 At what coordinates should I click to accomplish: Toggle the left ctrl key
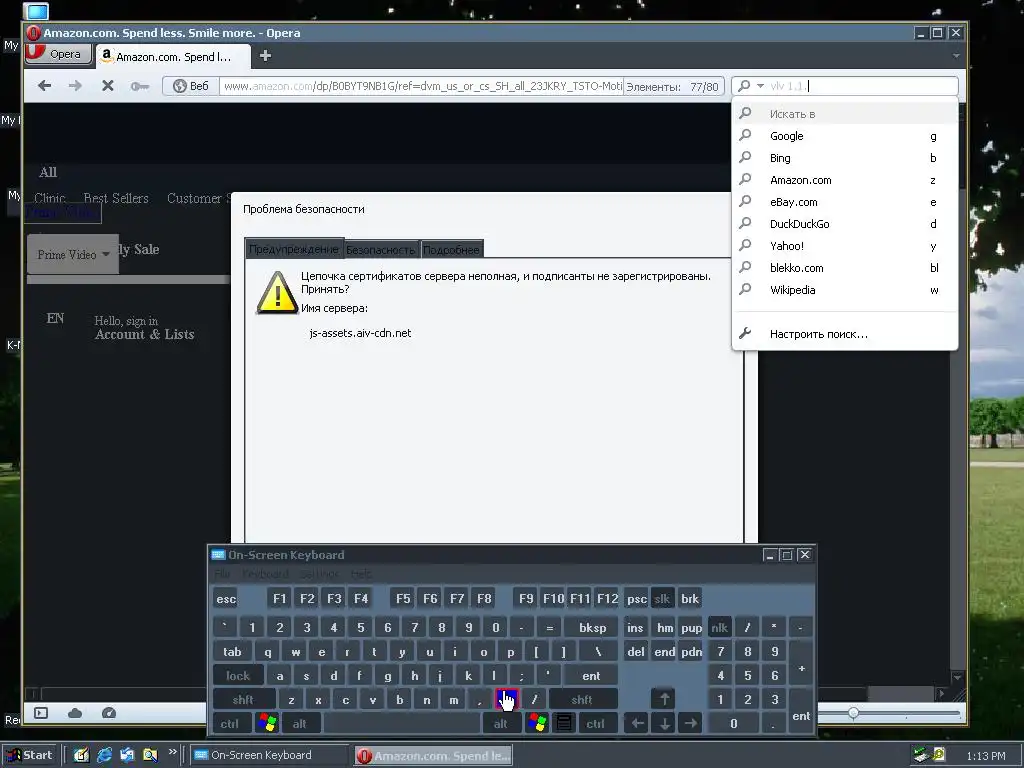(x=229, y=723)
